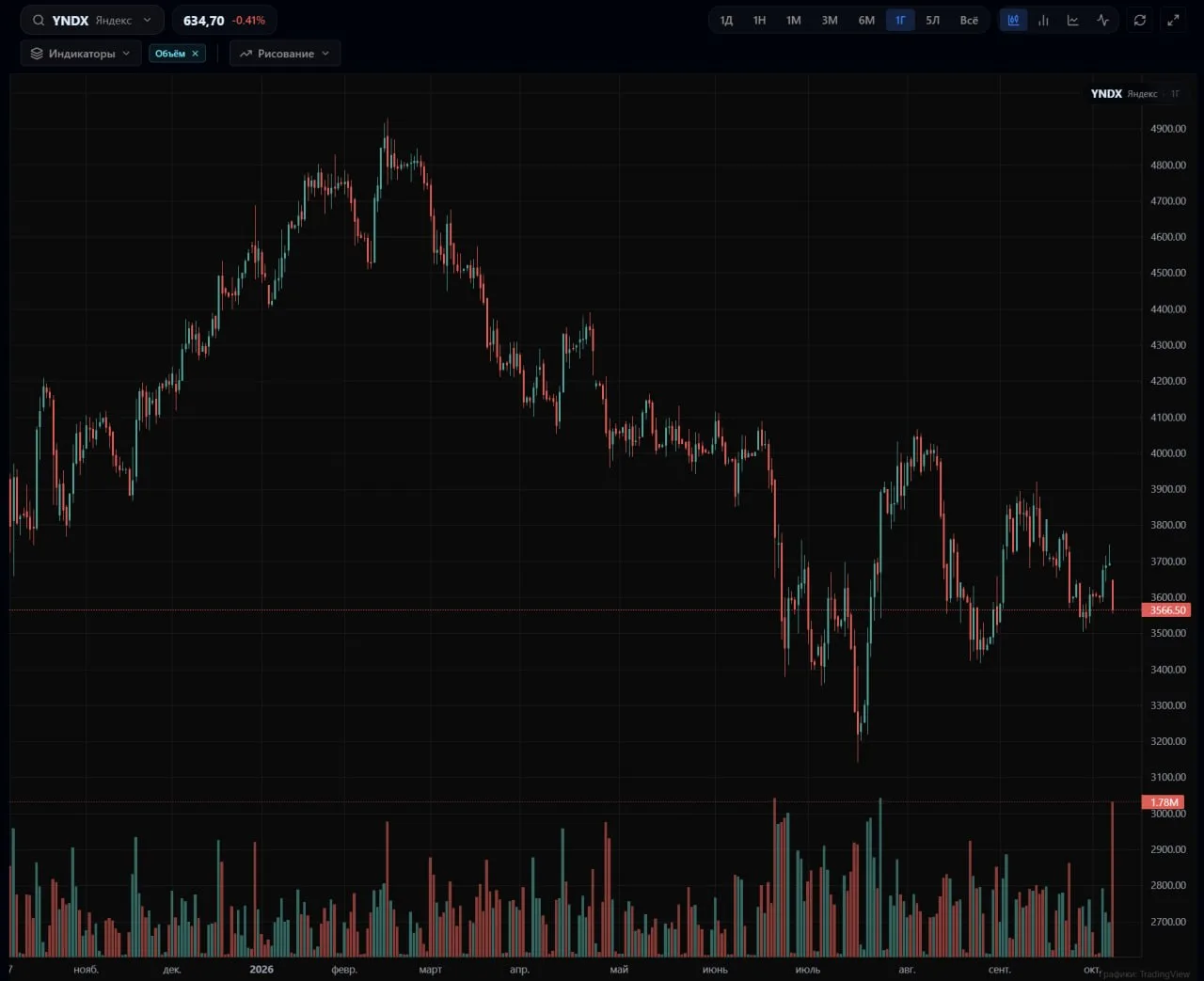Select the 1Д timeframe
Viewport: 1204px width, 981px height.
tap(726, 20)
